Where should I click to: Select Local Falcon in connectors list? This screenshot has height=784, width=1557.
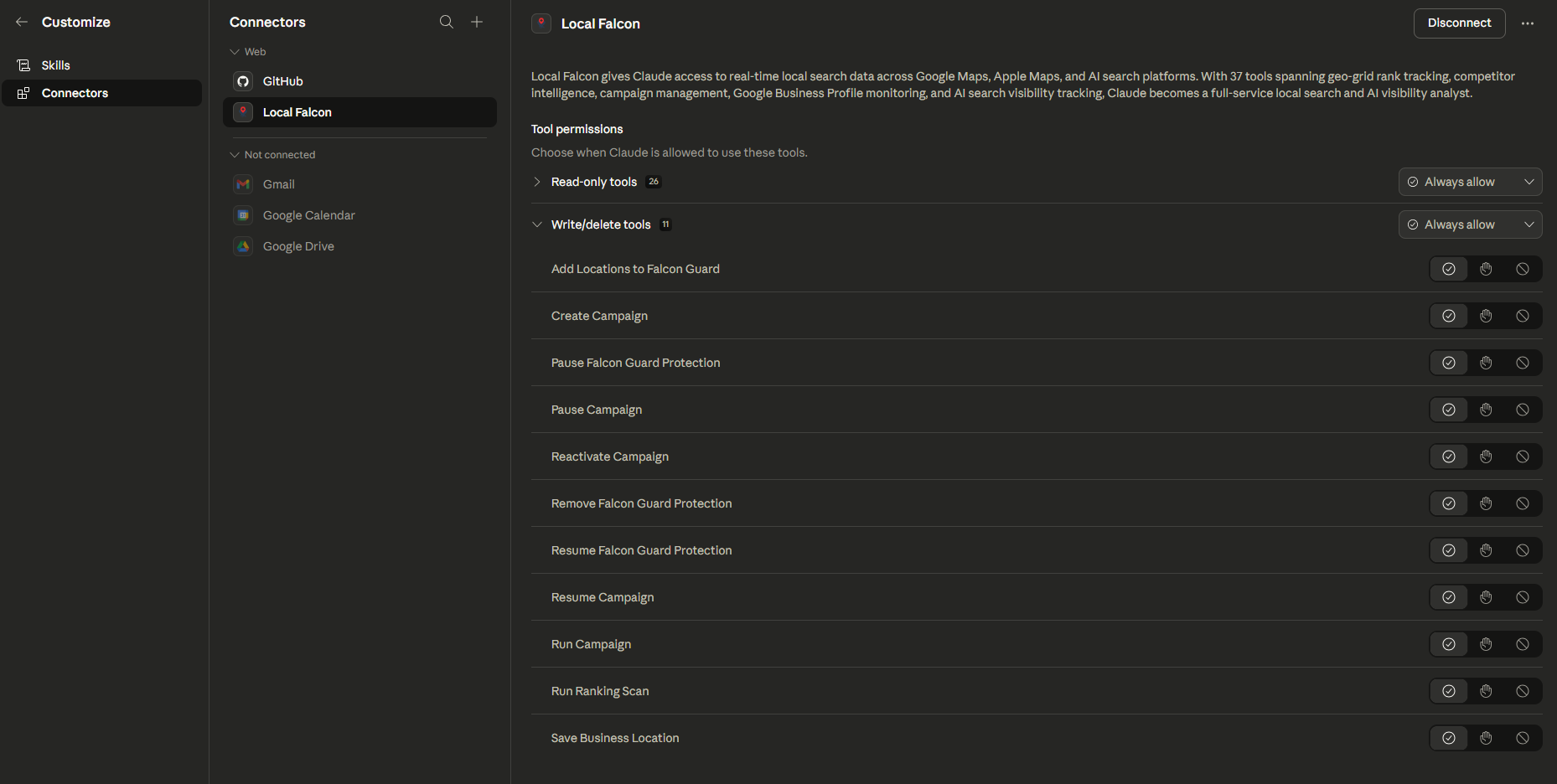297,112
